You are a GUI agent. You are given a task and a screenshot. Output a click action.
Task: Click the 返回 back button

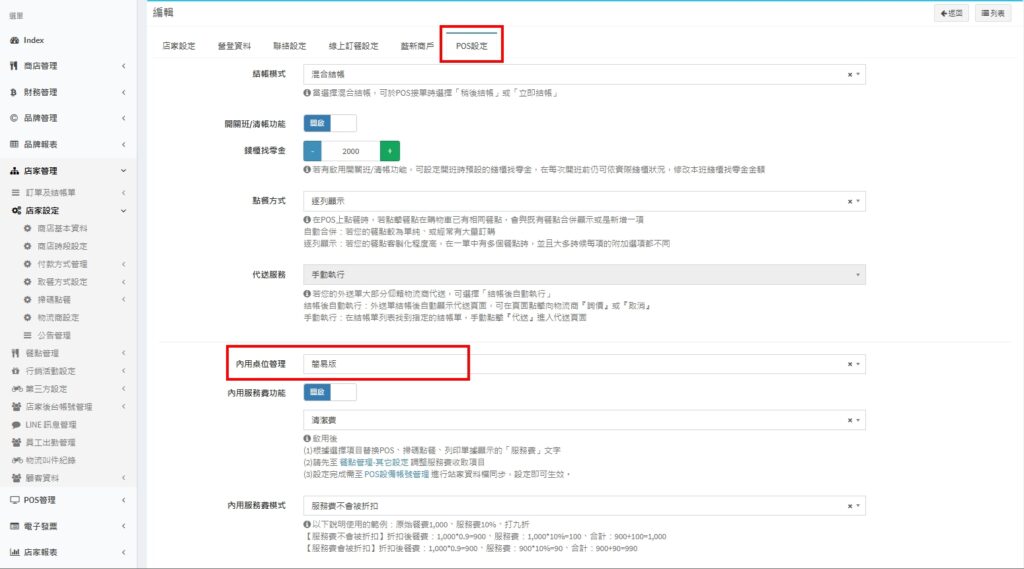(950, 13)
